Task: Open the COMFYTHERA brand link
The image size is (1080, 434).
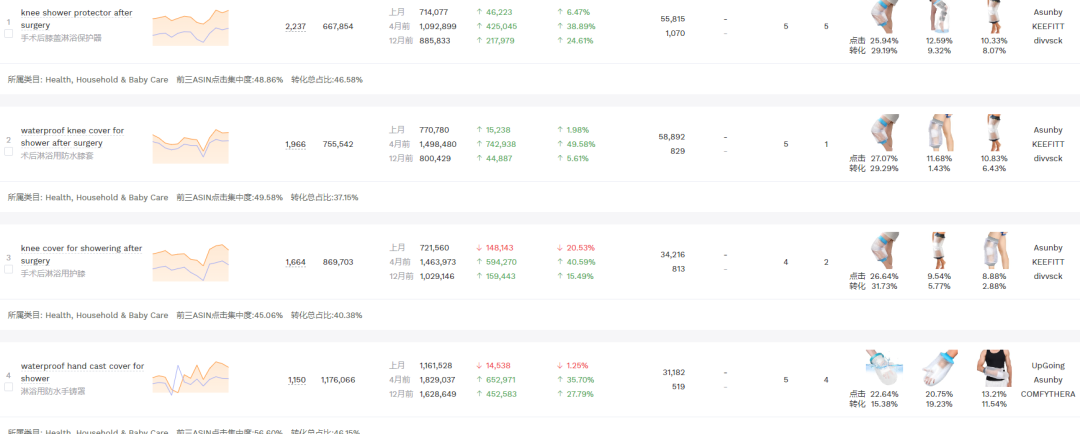Action: tap(1048, 393)
